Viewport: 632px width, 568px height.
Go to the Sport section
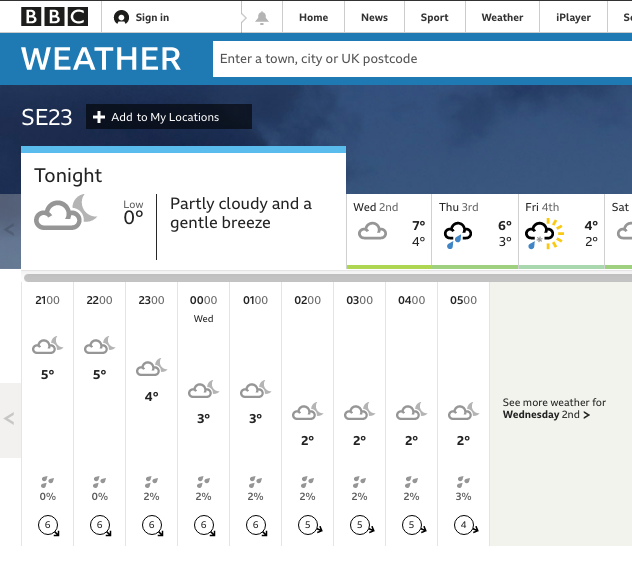click(434, 17)
